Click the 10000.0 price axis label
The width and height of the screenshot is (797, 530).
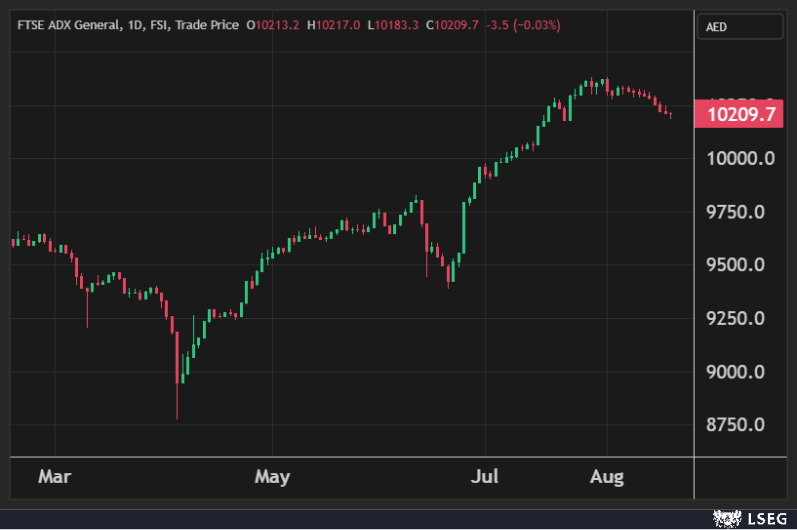(x=741, y=158)
